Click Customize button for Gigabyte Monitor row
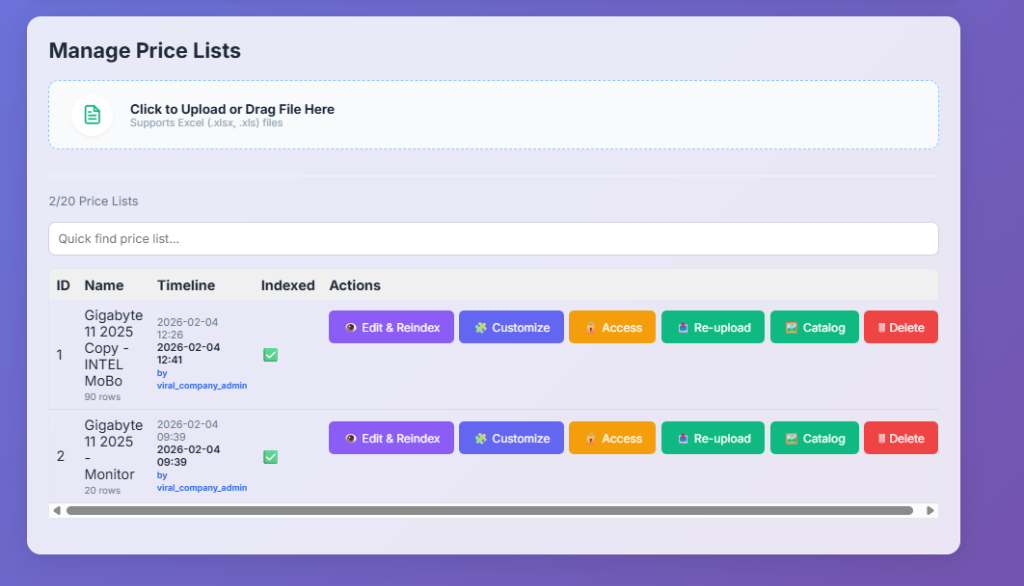Image resolution: width=1024 pixels, height=586 pixels. point(511,438)
